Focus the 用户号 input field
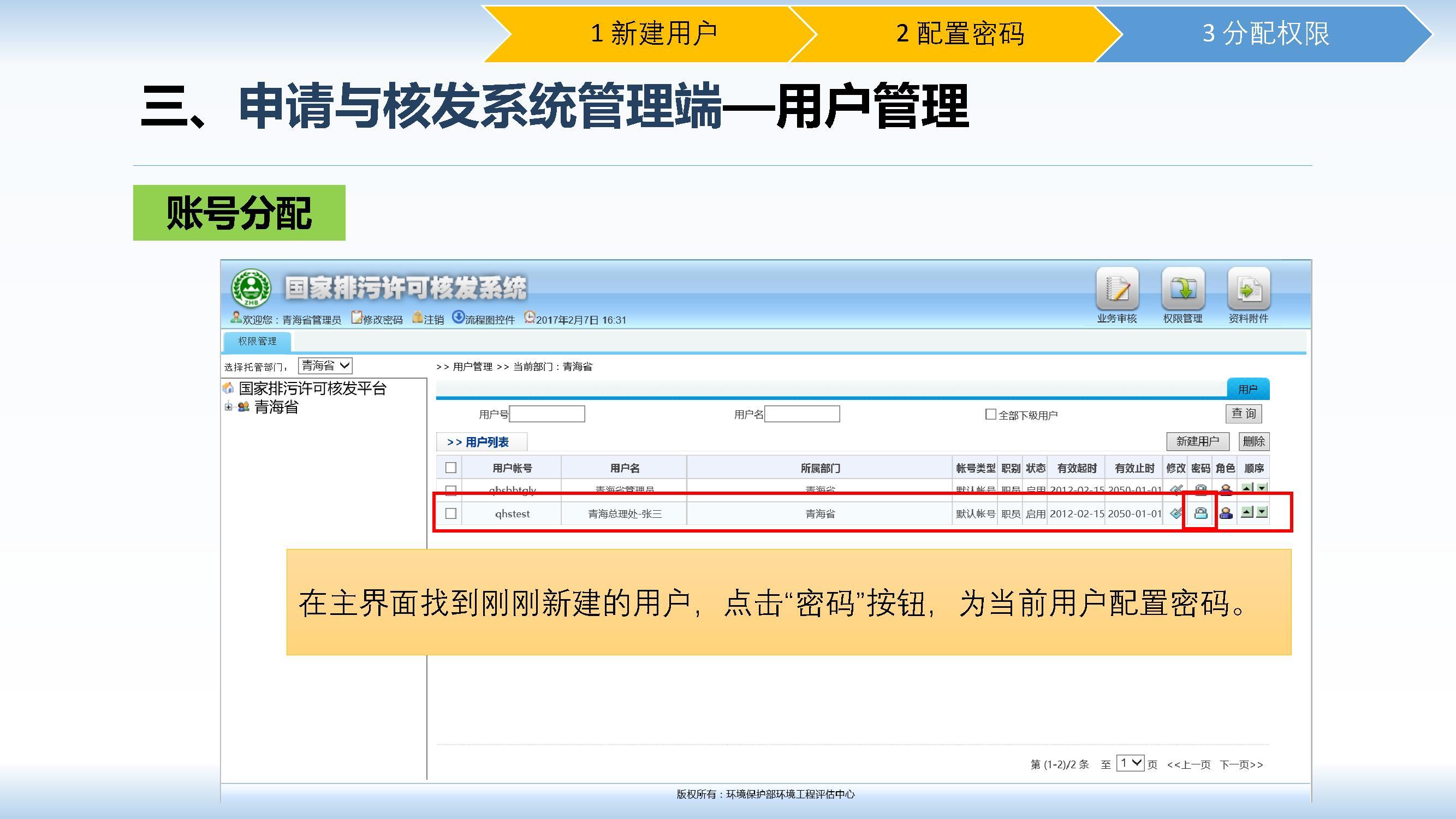 click(x=546, y=414)
